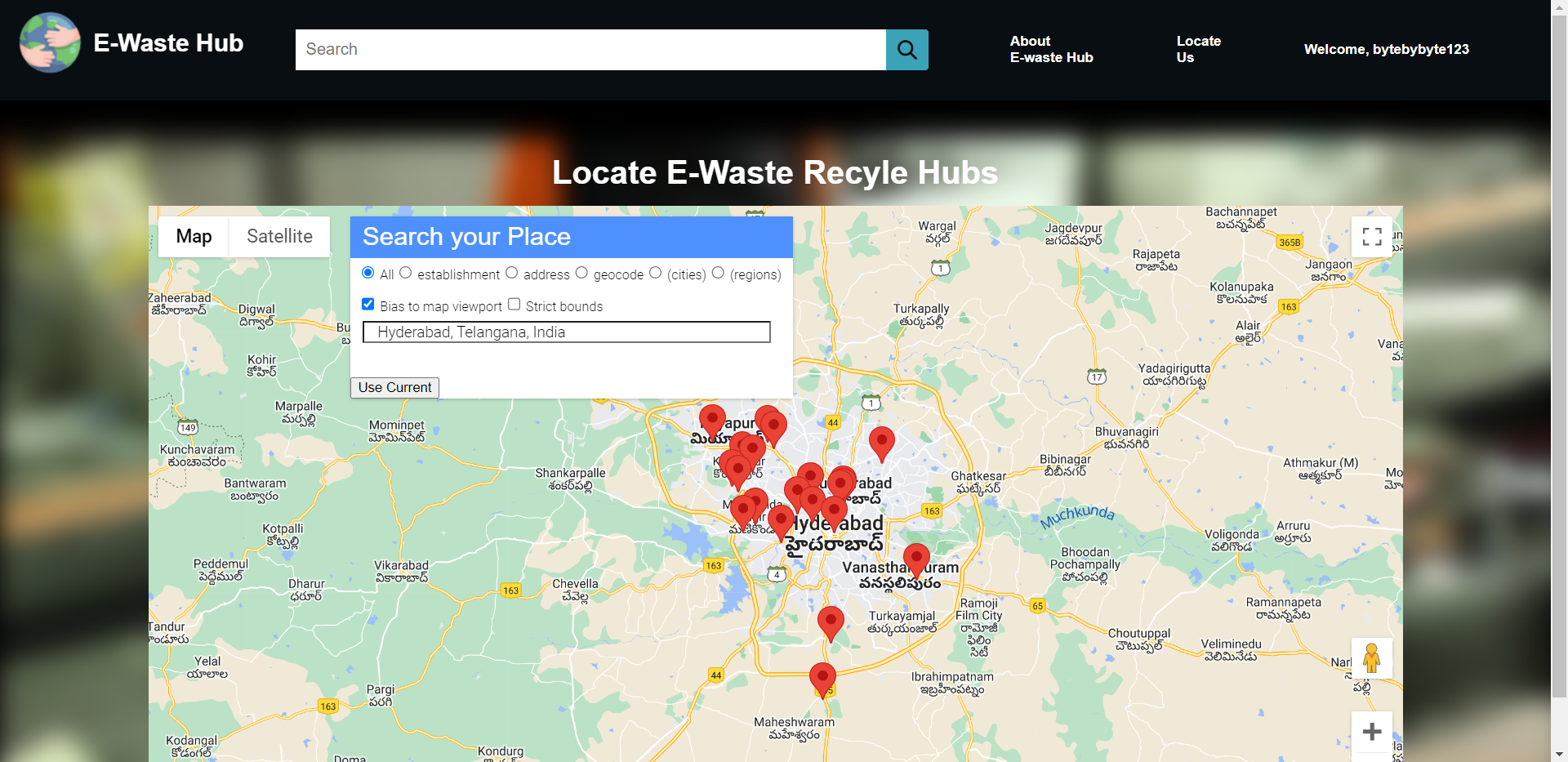The image size is (1568, 762).
Task: Open the About E-waste Hub page
Action: [1051, 49]
